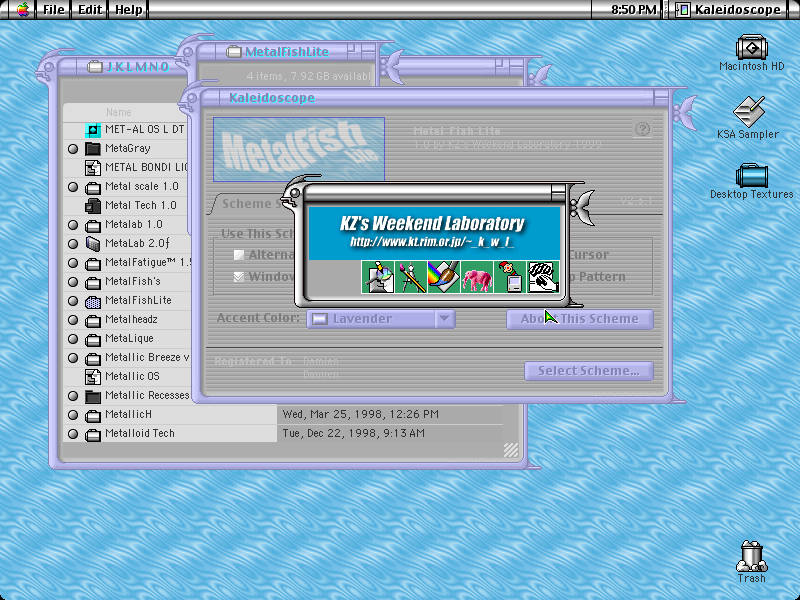Click the KZ's Weekend Laboratory heading
This screenshot has height=600, width=800.
click(432, 223)
